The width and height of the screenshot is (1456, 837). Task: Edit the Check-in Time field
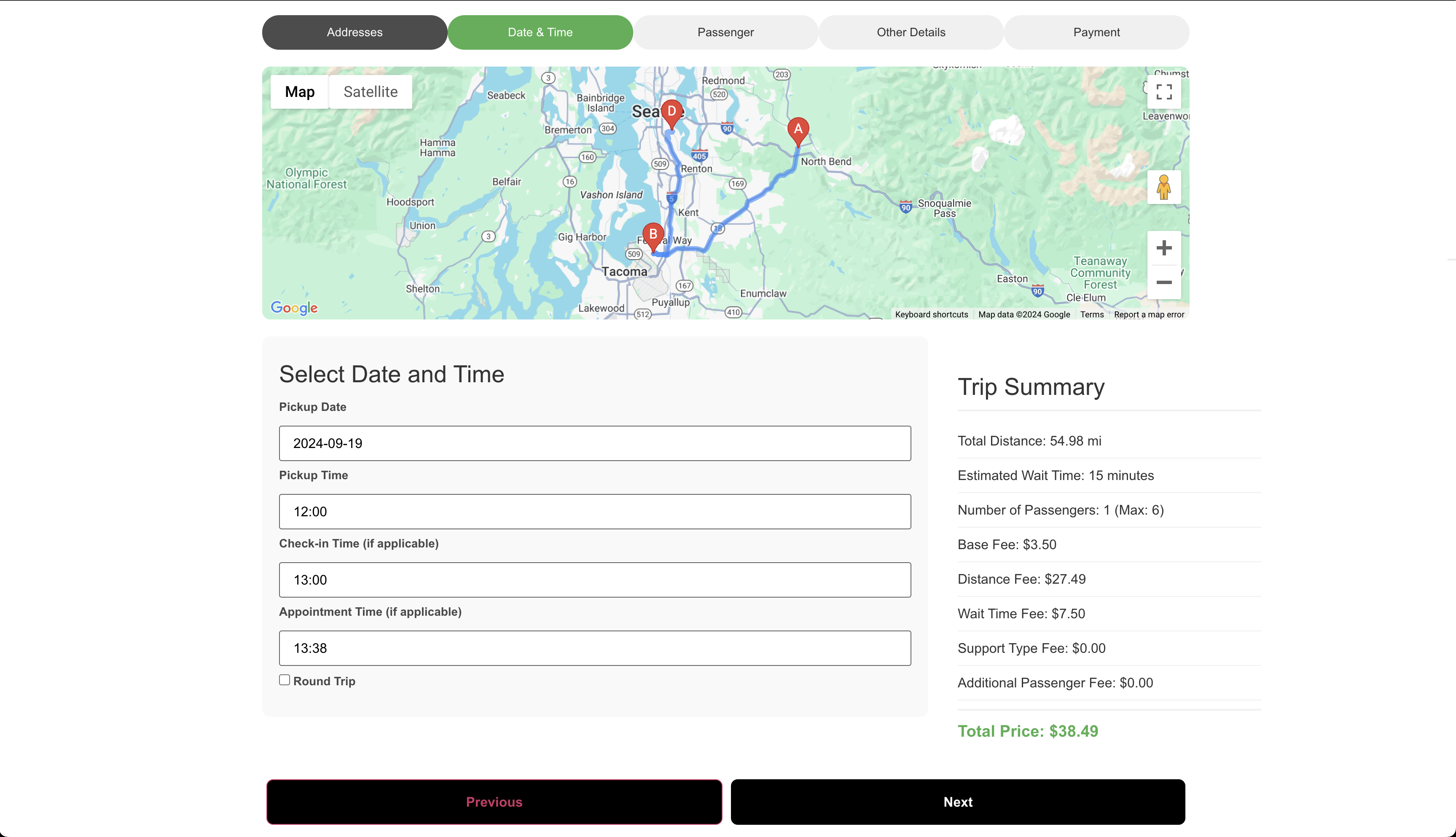pos(595,580)
